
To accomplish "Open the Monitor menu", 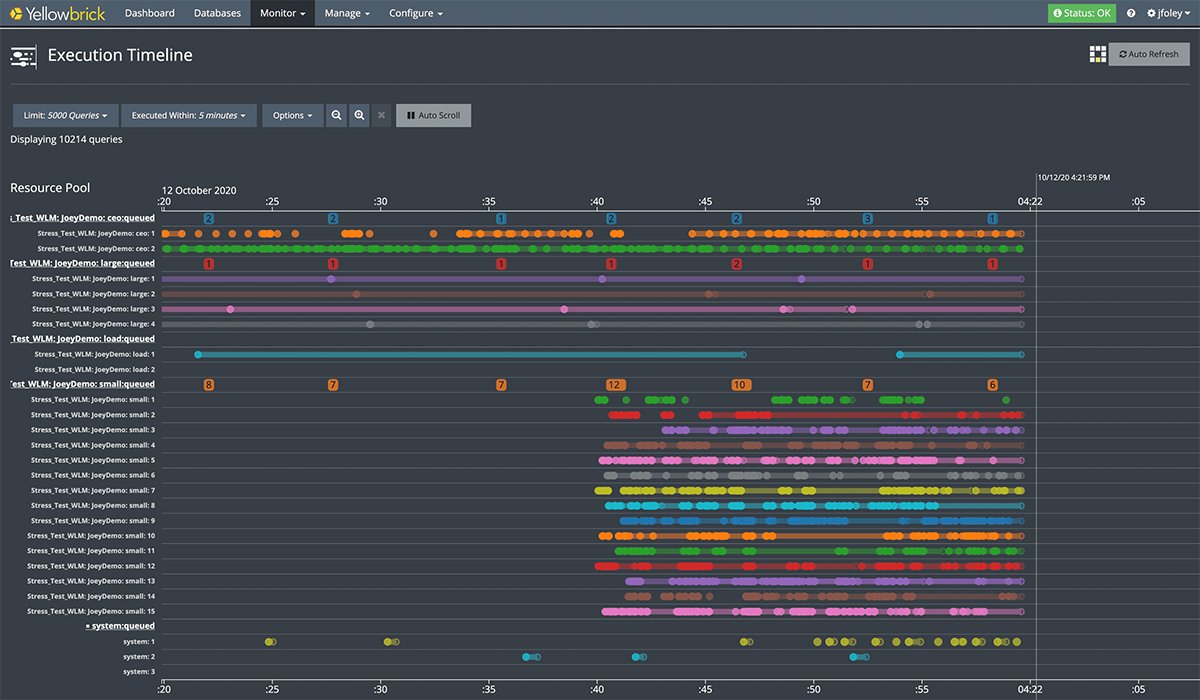I will click(x=282, y=13).
